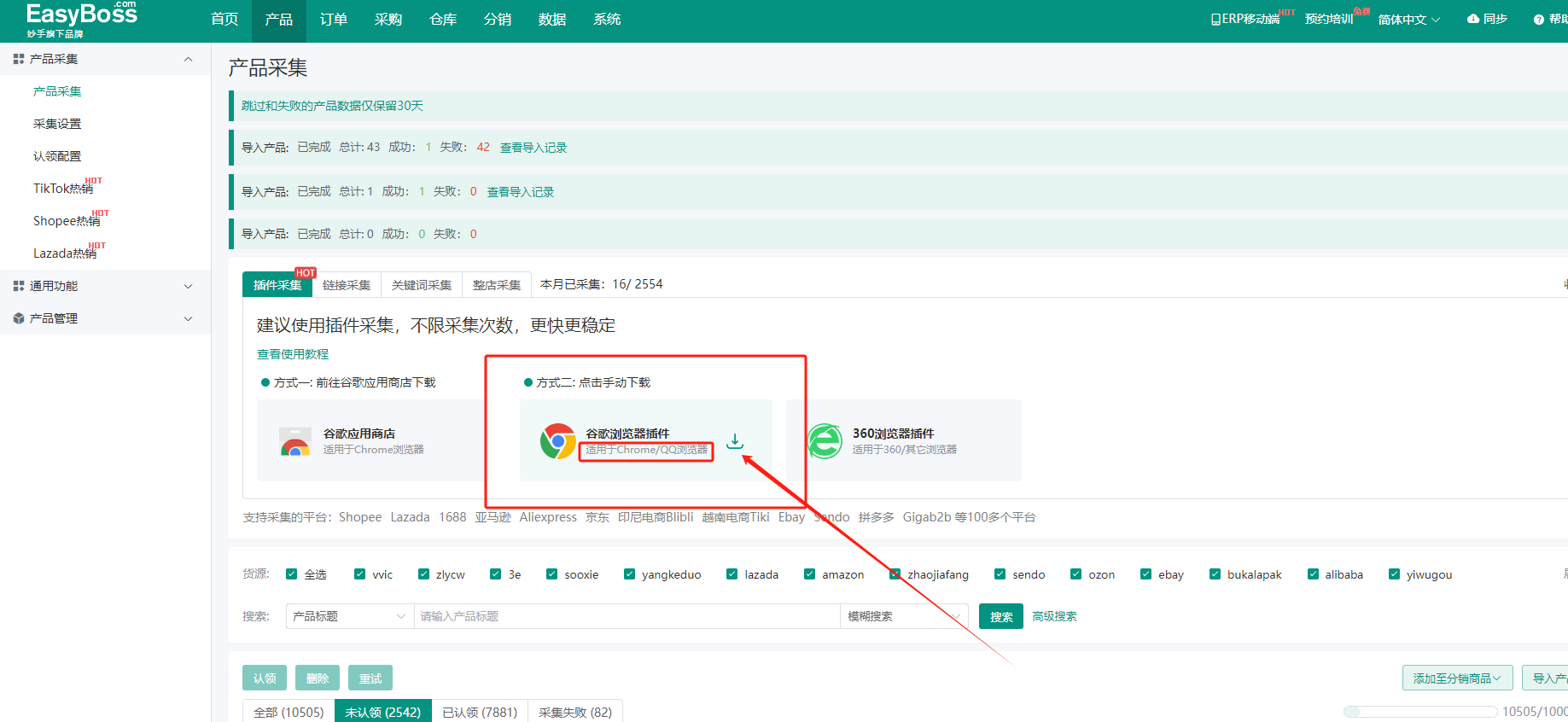Open Shopee热销 in the sidebar
This screenshot has width=1568, height=722.
click(x=67, y=221)
